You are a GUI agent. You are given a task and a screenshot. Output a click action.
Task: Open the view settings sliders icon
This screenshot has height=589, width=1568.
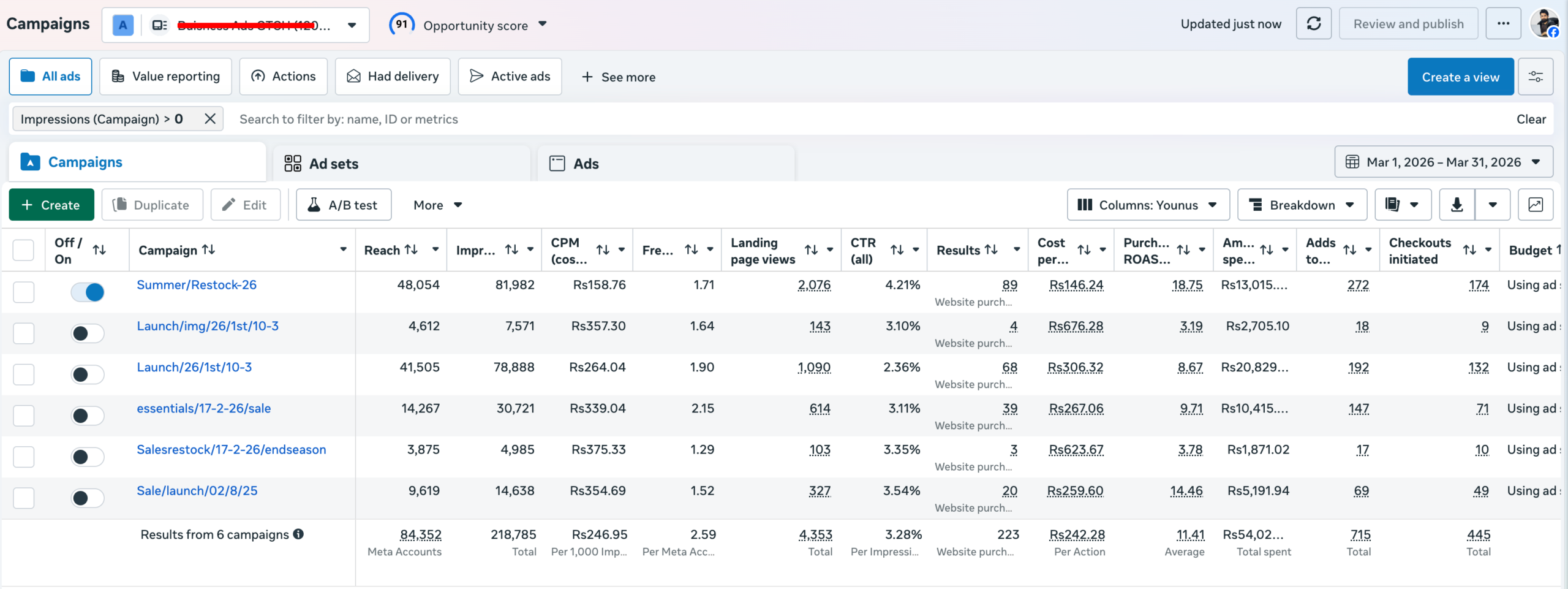coord(1536,77)
